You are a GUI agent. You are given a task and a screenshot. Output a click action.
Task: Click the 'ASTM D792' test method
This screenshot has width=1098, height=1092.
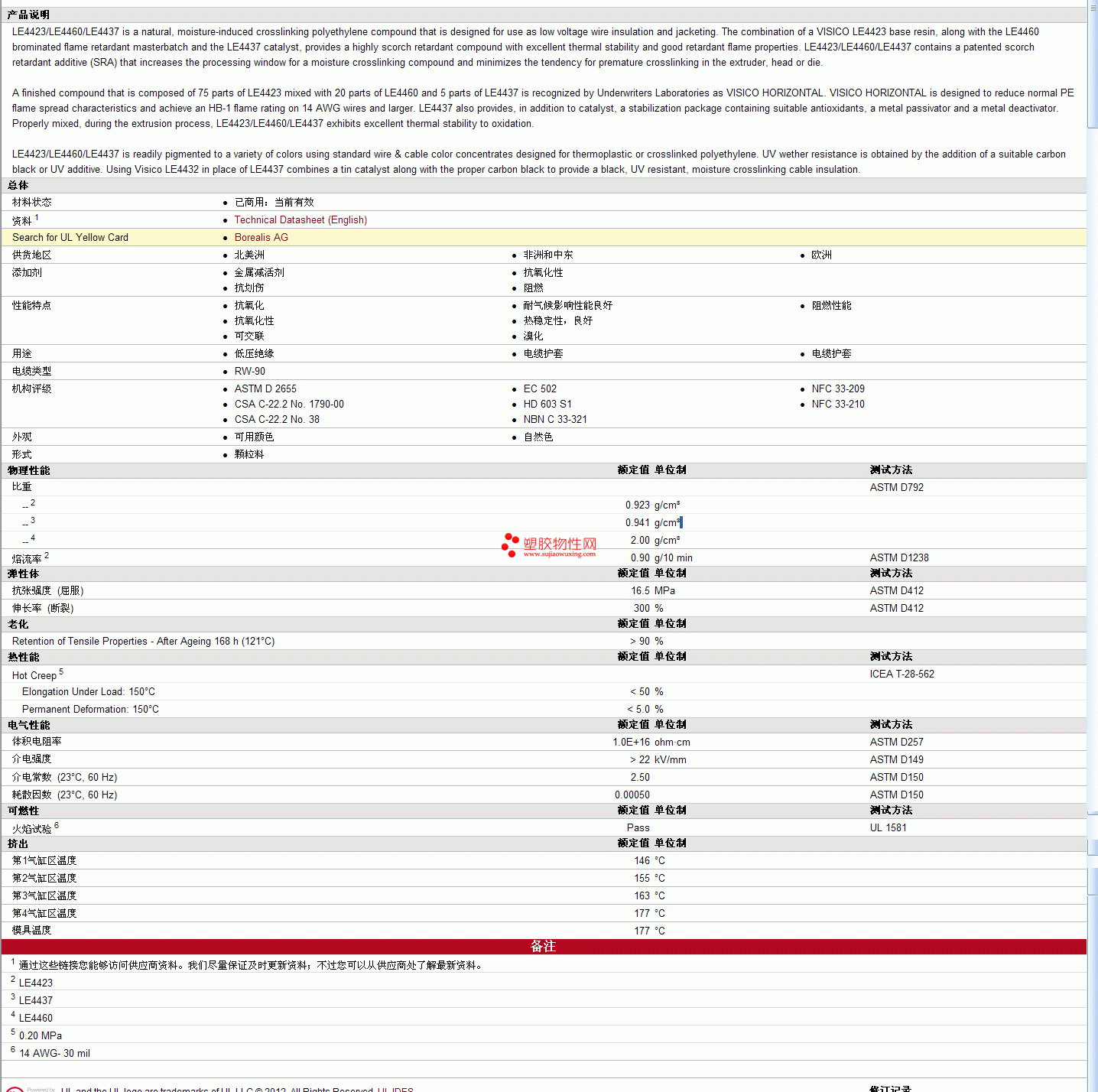coord(897,487)
